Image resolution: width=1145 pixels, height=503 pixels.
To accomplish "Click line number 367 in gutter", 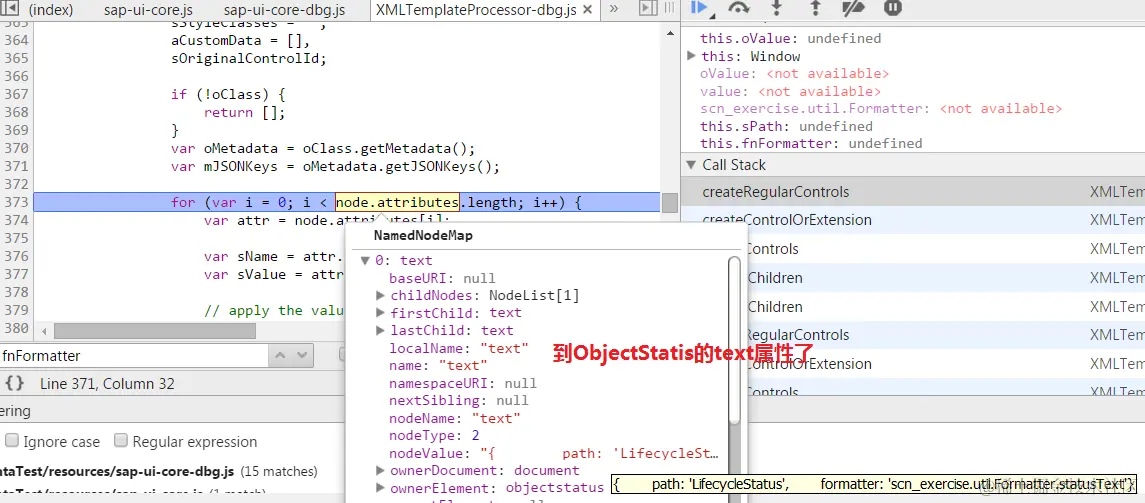I will pyautogui.click(x=16, y=94).
